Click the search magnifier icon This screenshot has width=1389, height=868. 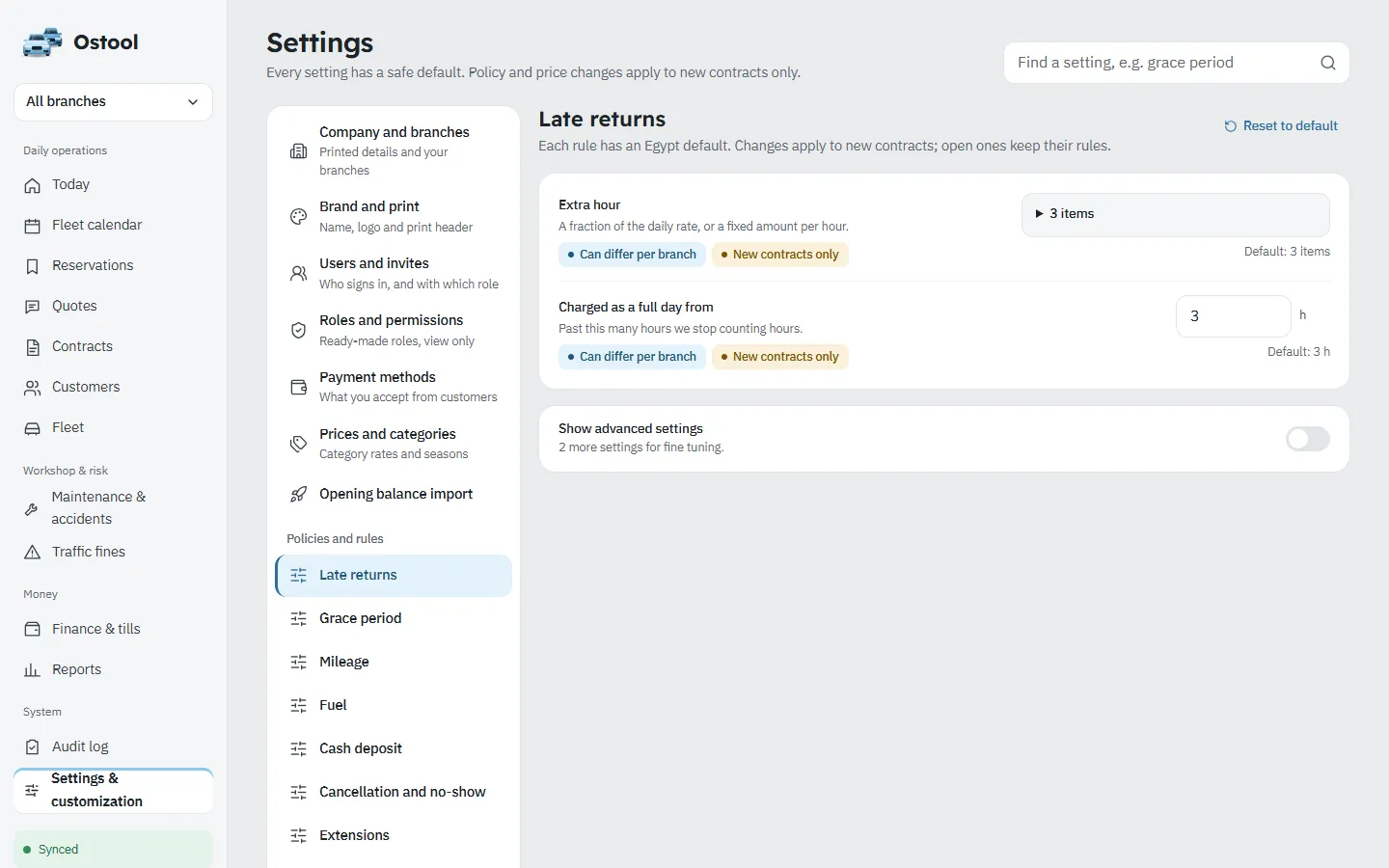coord(1328,63)
